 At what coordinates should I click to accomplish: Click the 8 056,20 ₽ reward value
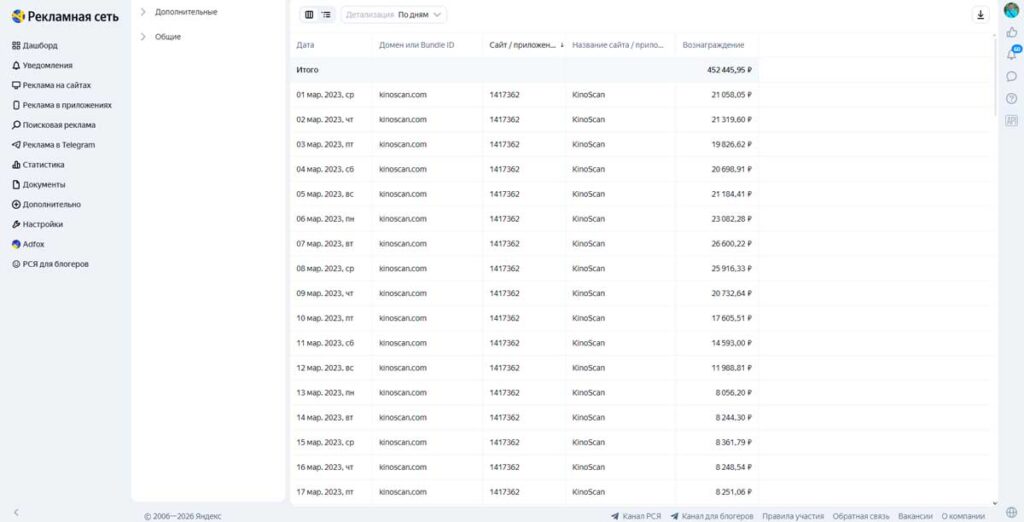click(733, 393)
